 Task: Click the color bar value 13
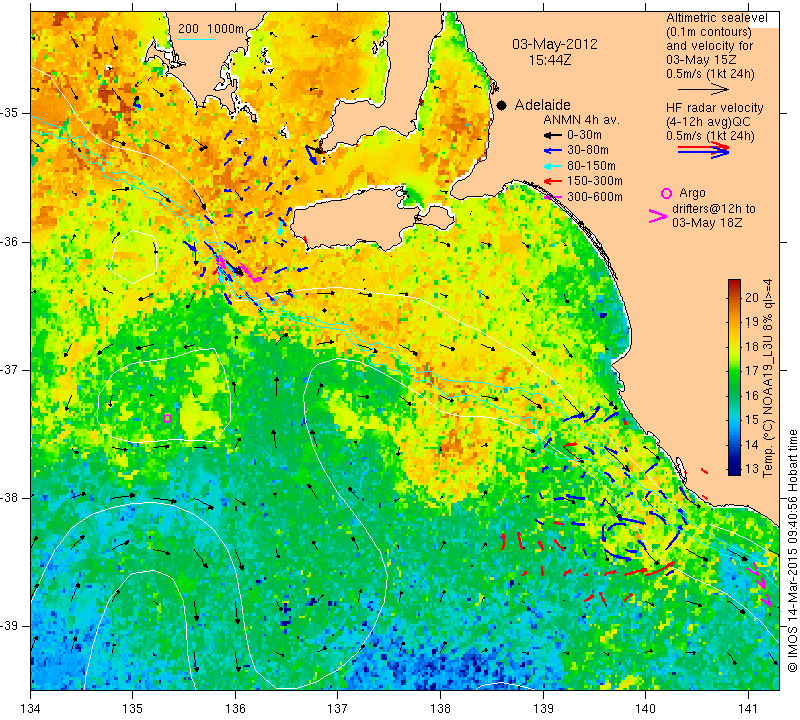point(752,468)
